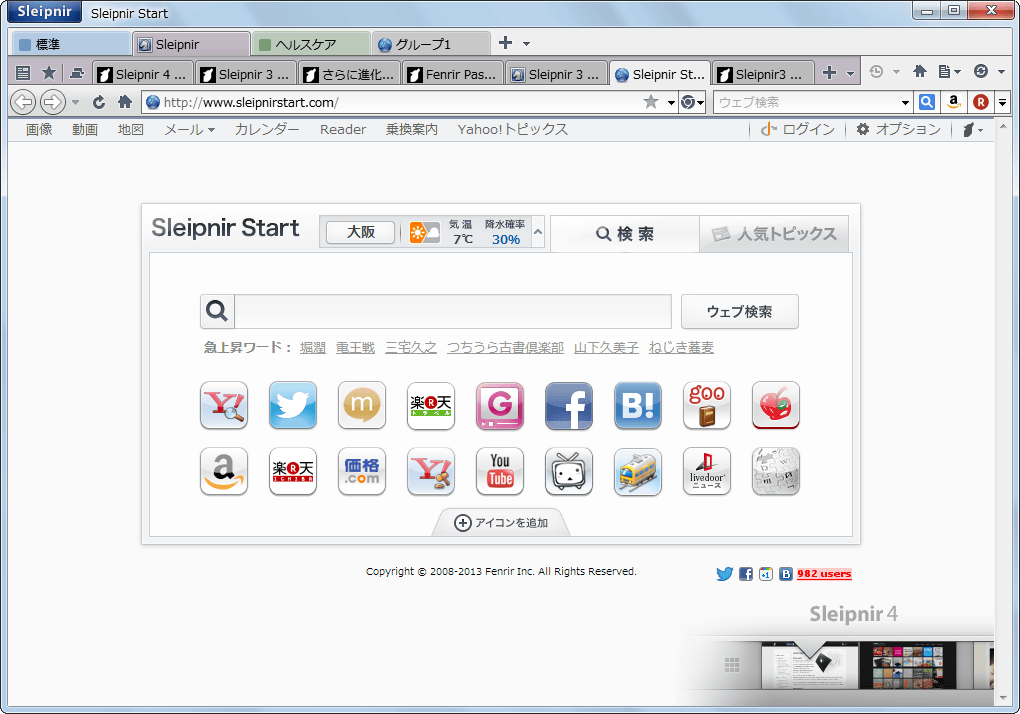Open the large Twitter bird tile
The image size is (1020, 714).
point(293,406)
